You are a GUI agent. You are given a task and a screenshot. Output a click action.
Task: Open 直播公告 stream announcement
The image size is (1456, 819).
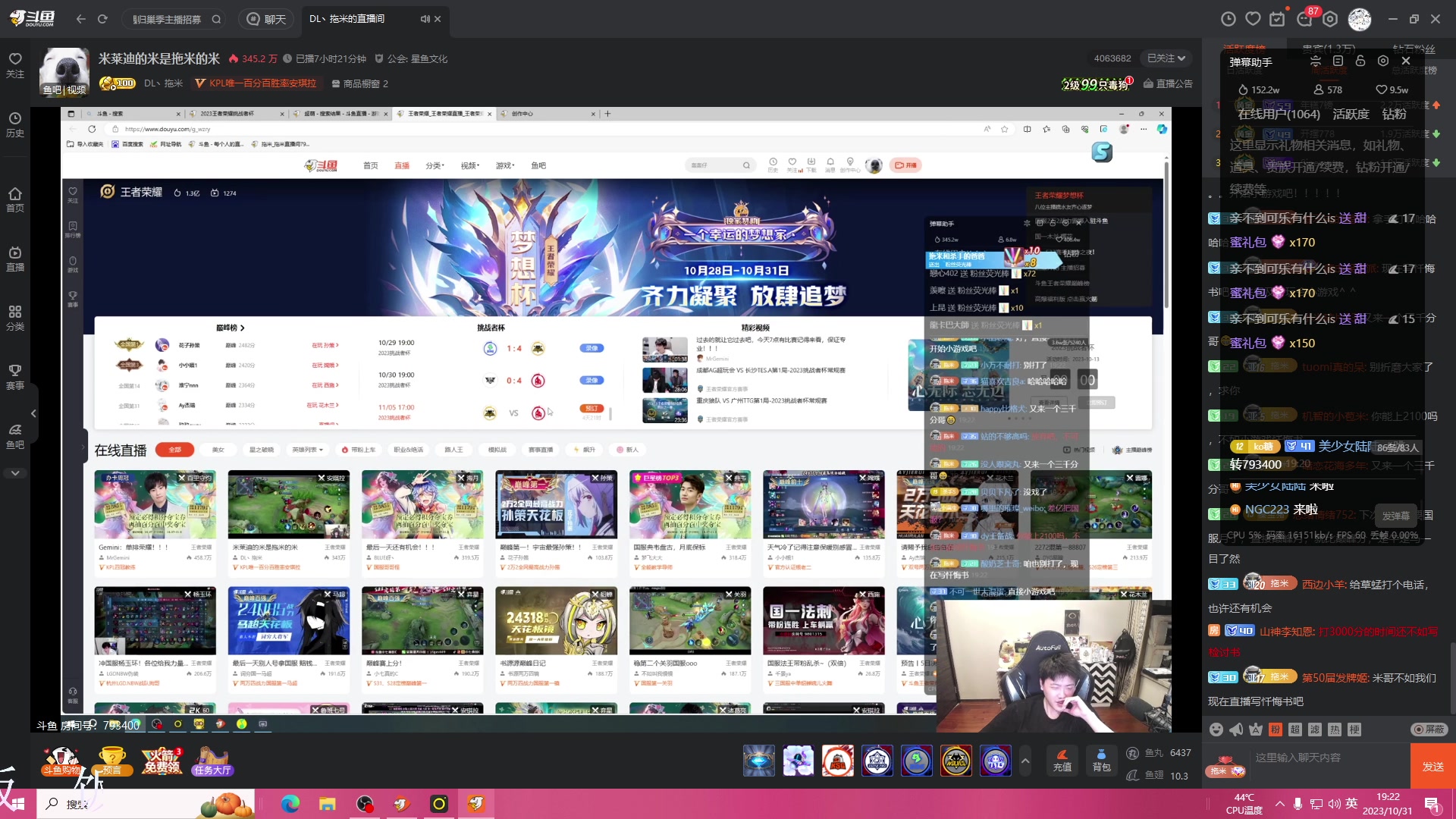coord(1168,83)
